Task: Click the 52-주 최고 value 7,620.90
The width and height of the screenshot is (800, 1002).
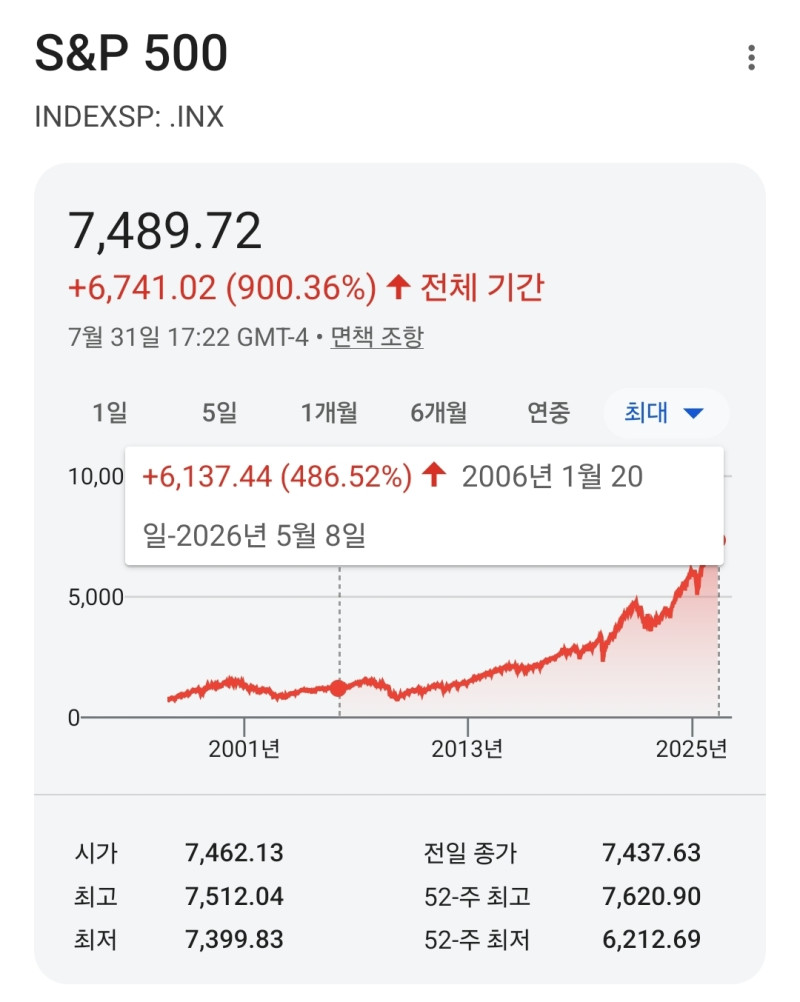Action: [x=652, y=897]
